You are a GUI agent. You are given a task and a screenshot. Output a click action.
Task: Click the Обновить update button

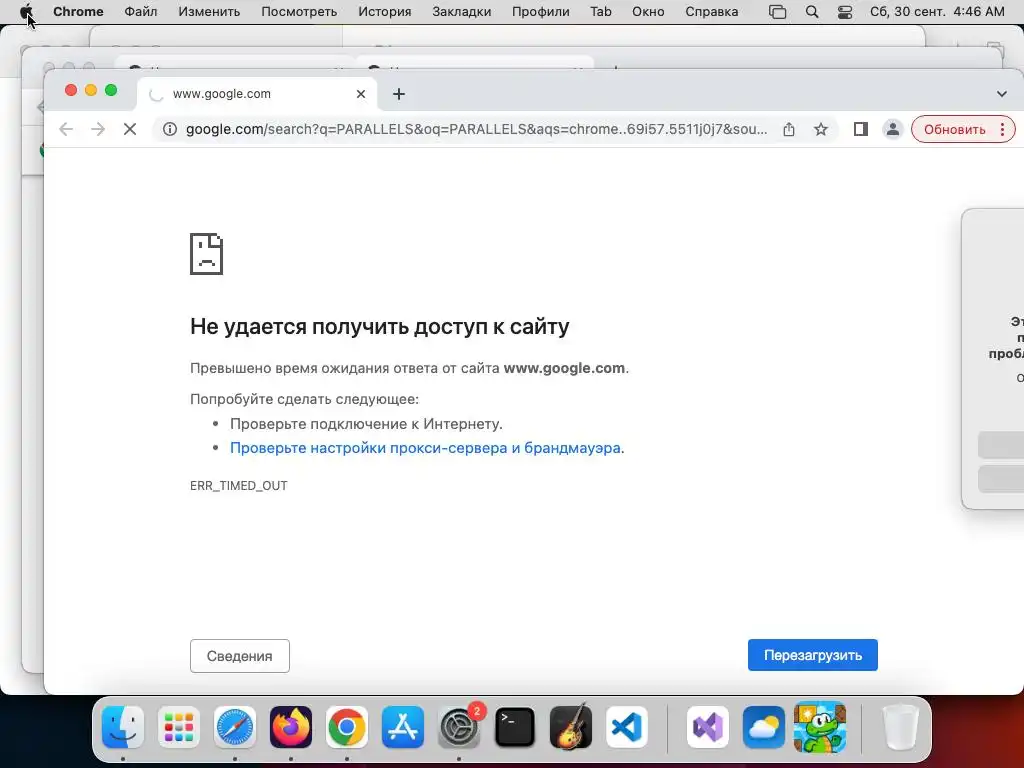click(x=954, y=129)
